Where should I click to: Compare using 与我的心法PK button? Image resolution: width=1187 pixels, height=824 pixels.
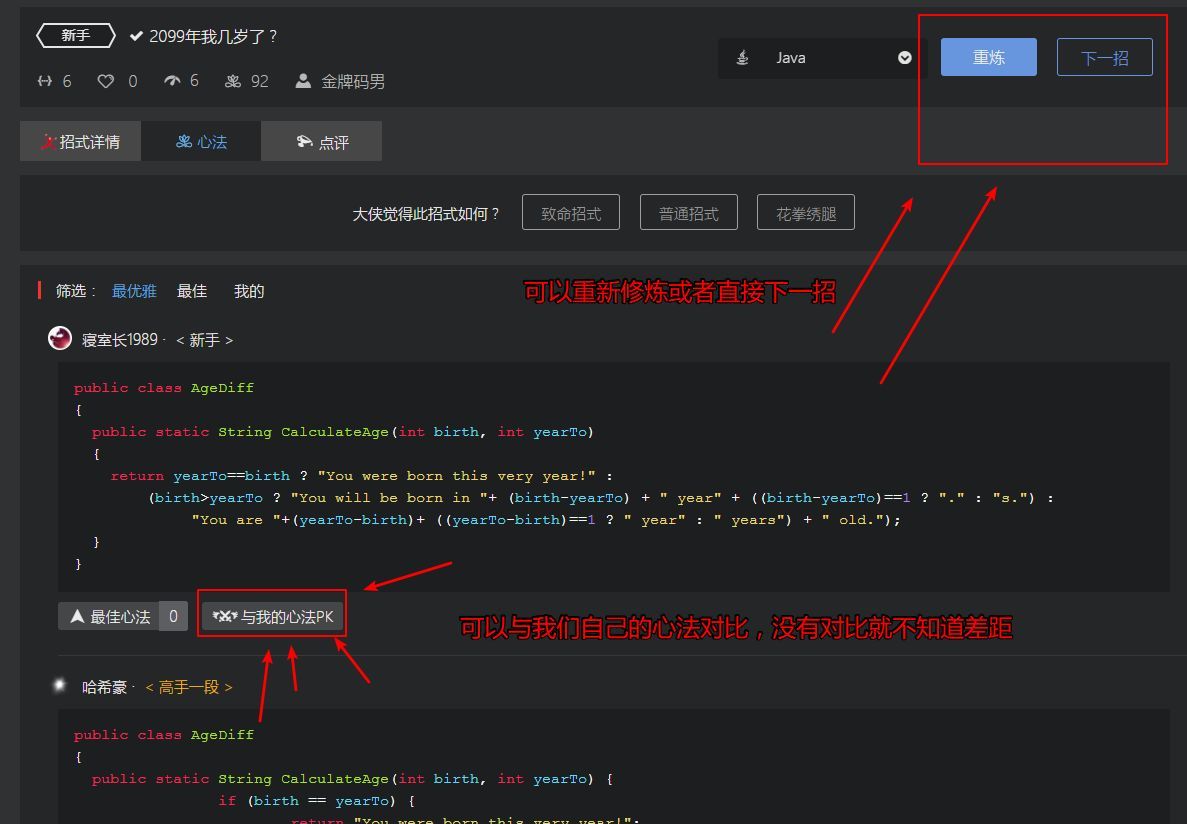pyautogui.click(x=273, y=617)
